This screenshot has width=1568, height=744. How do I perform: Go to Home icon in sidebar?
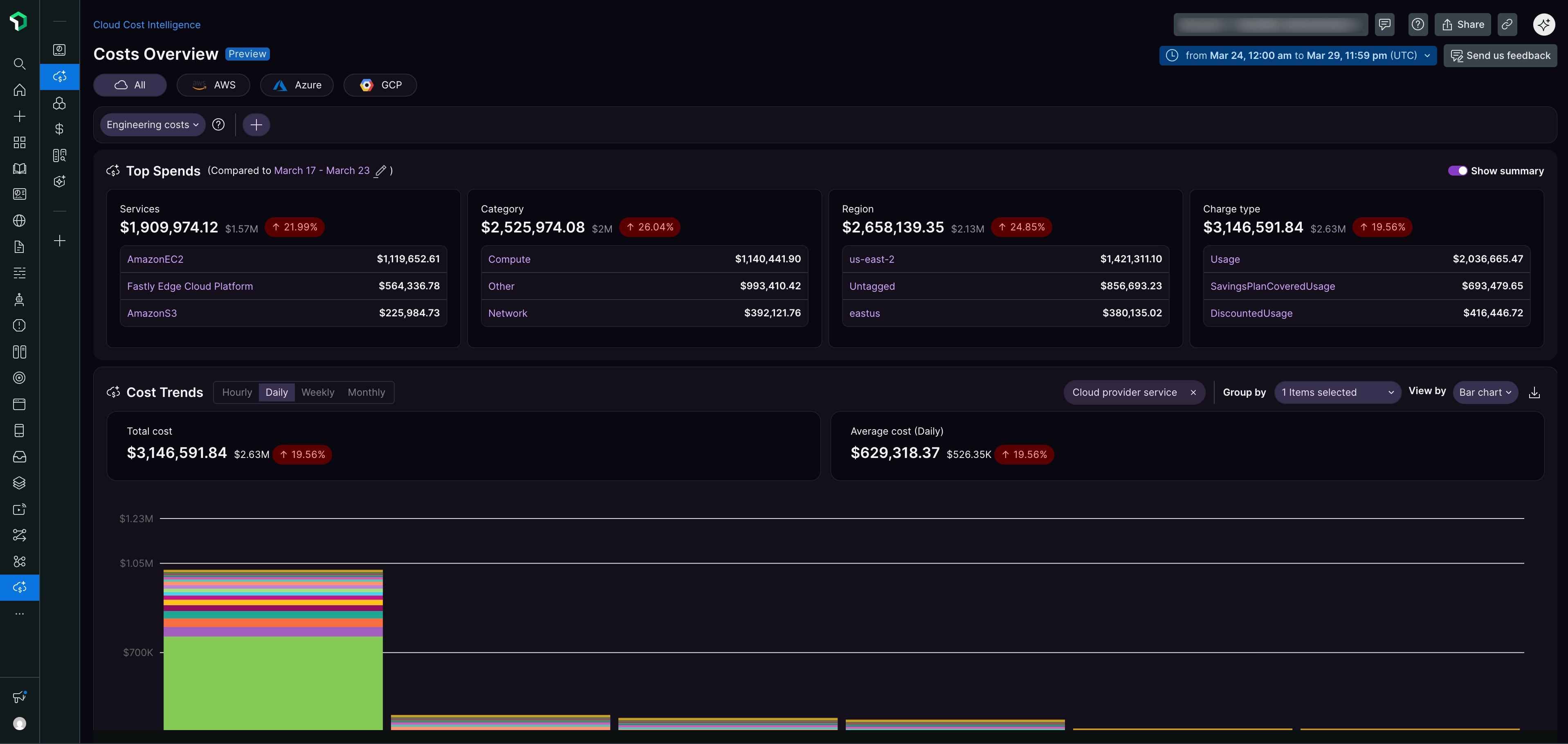pyautogui.click(x=20, y=90)
